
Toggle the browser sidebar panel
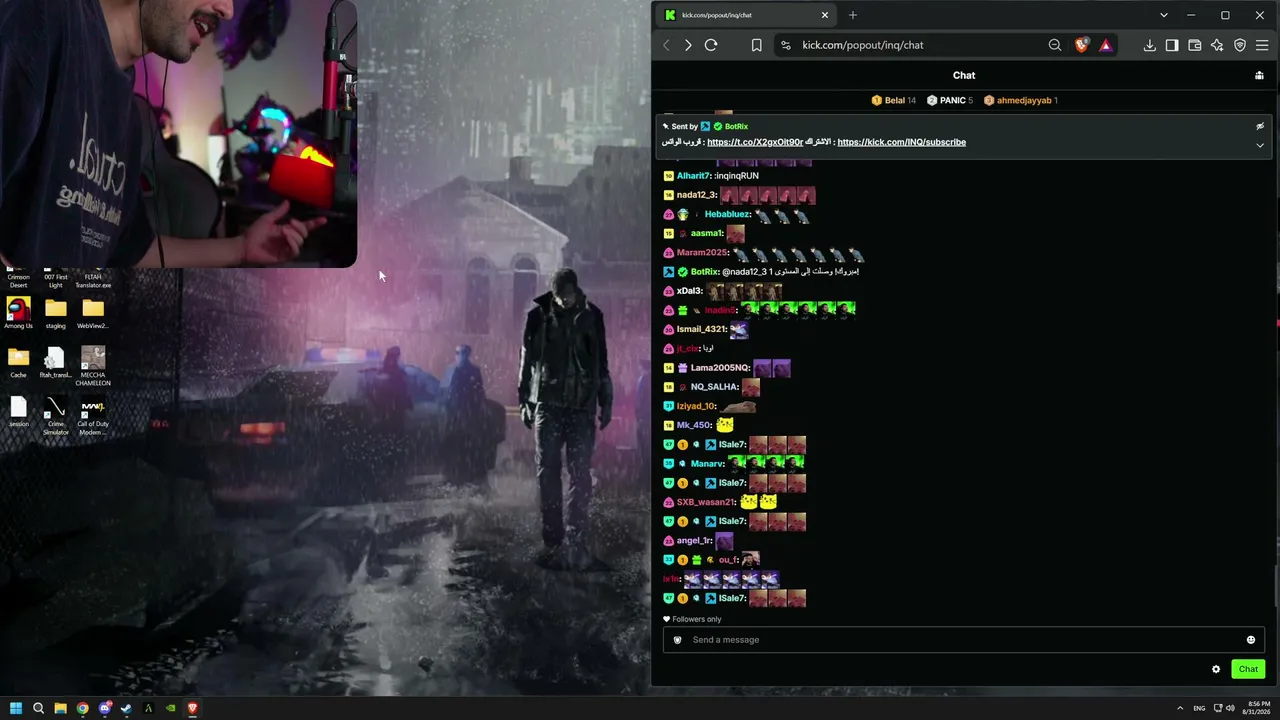[x=1172, y=45]
